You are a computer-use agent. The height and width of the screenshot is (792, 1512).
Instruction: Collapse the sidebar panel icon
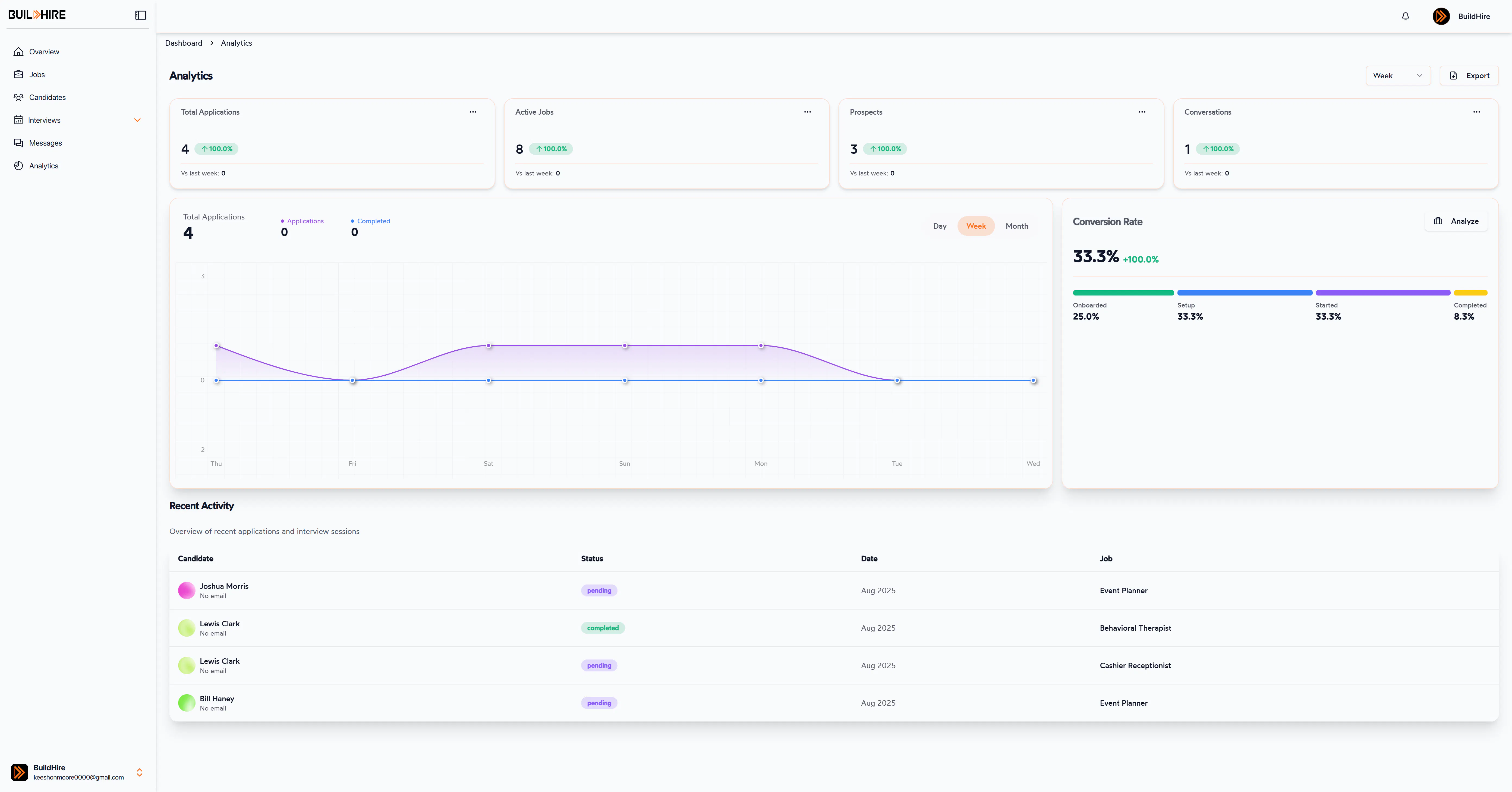140,15
